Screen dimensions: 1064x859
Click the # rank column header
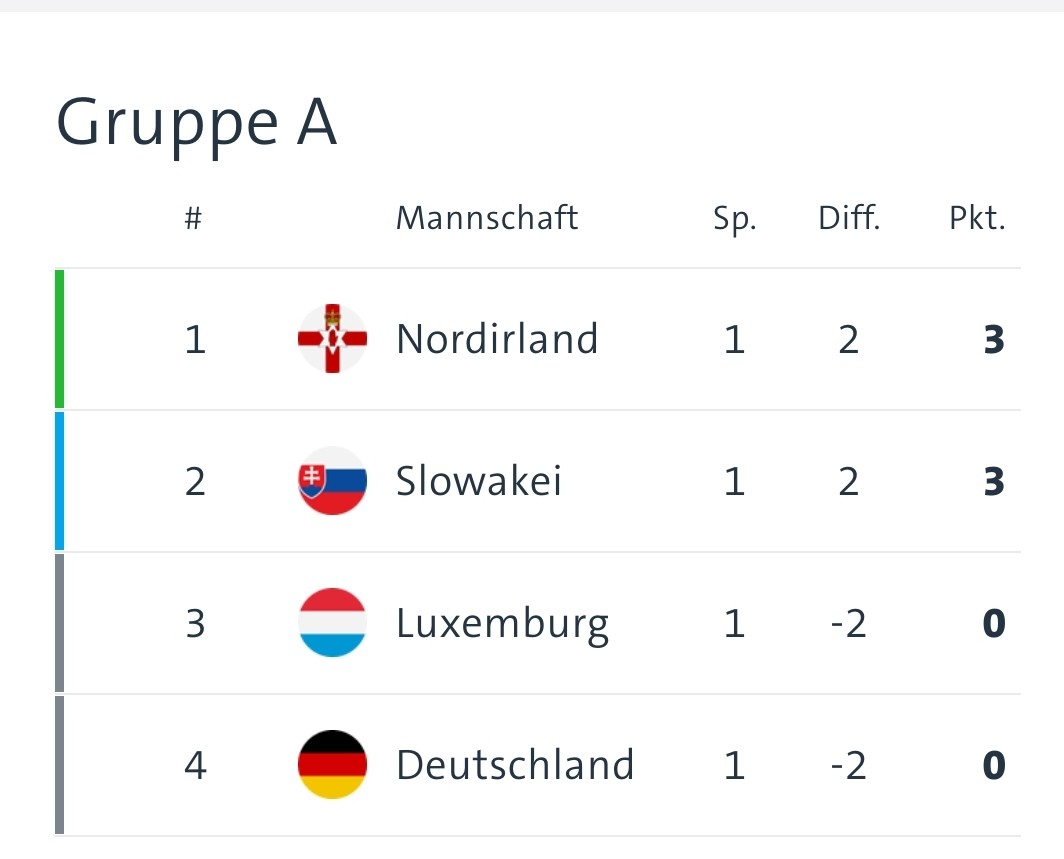[x=194, y=218]
